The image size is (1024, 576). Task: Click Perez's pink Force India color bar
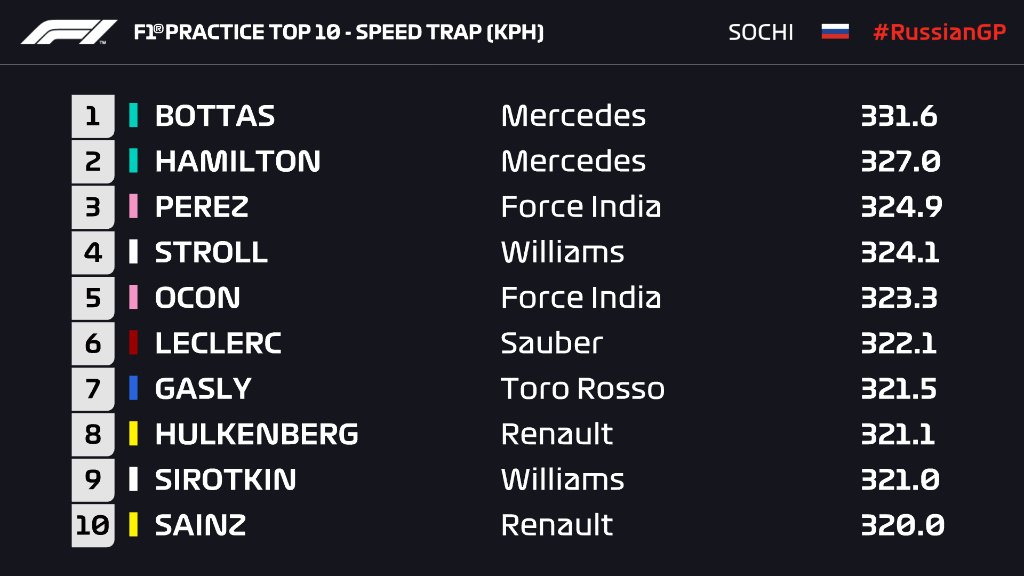[x=133, y=207]
